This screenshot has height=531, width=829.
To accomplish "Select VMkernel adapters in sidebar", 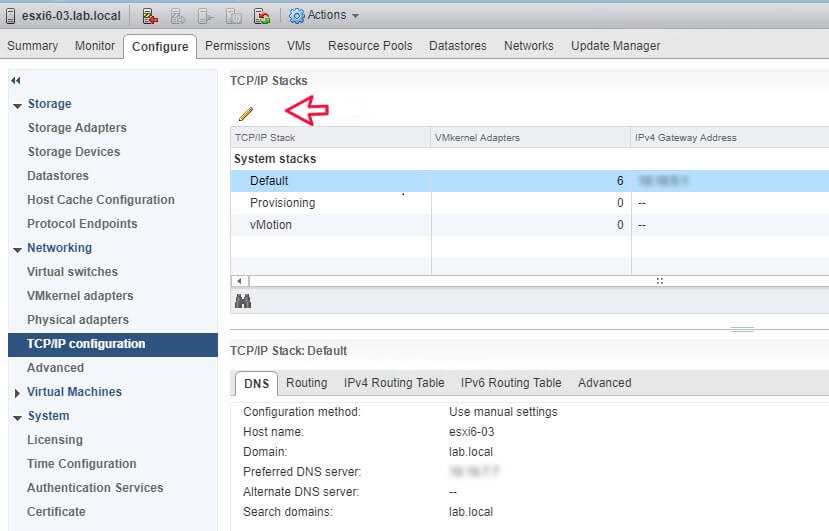I will coord(80,296).
